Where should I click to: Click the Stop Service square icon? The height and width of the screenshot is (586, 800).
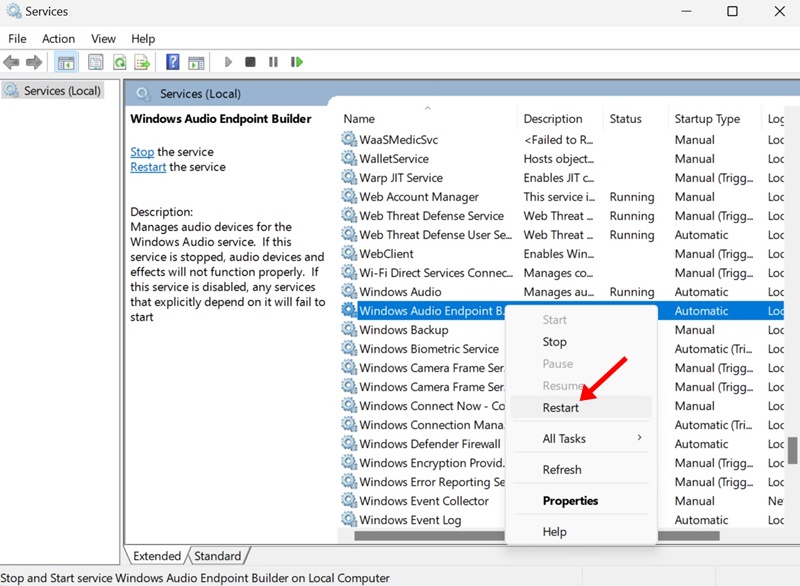tap(250, 62)
